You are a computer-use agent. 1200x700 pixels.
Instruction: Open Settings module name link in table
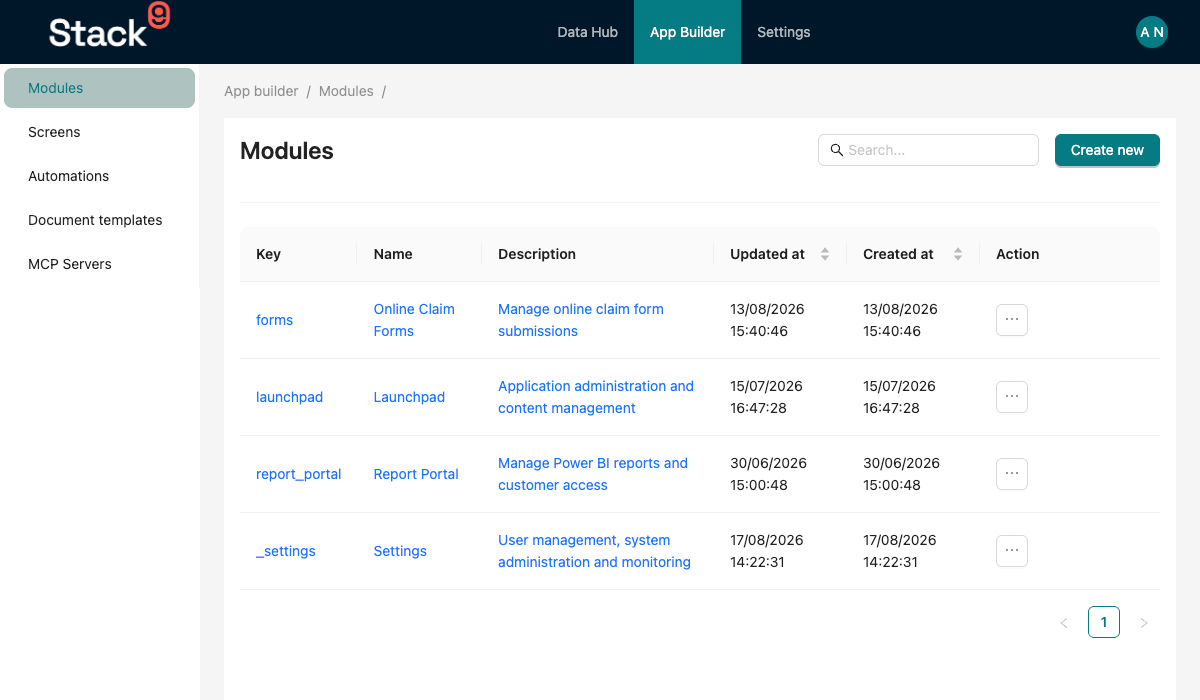400,551
